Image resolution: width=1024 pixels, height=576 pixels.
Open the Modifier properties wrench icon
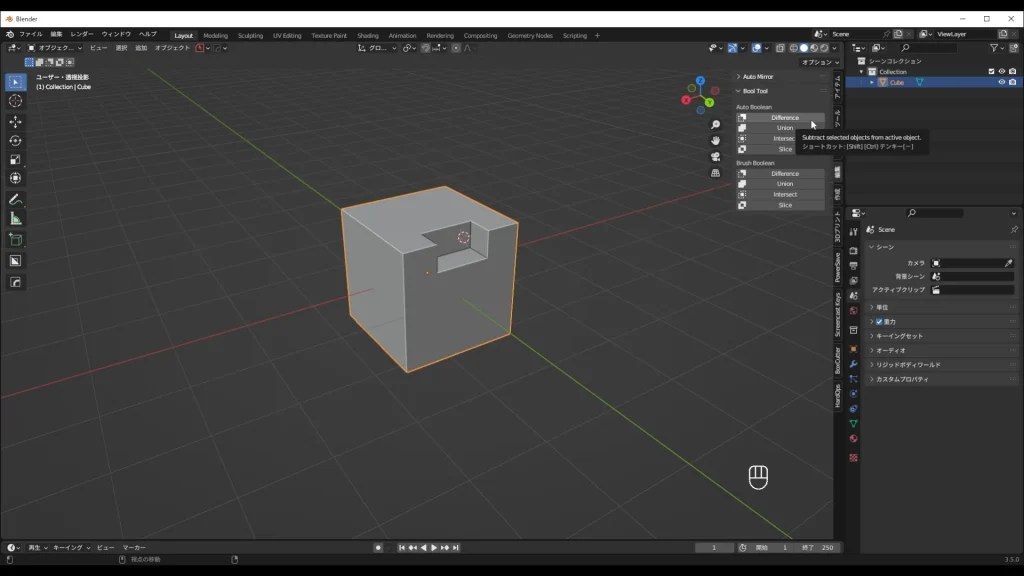854,363
